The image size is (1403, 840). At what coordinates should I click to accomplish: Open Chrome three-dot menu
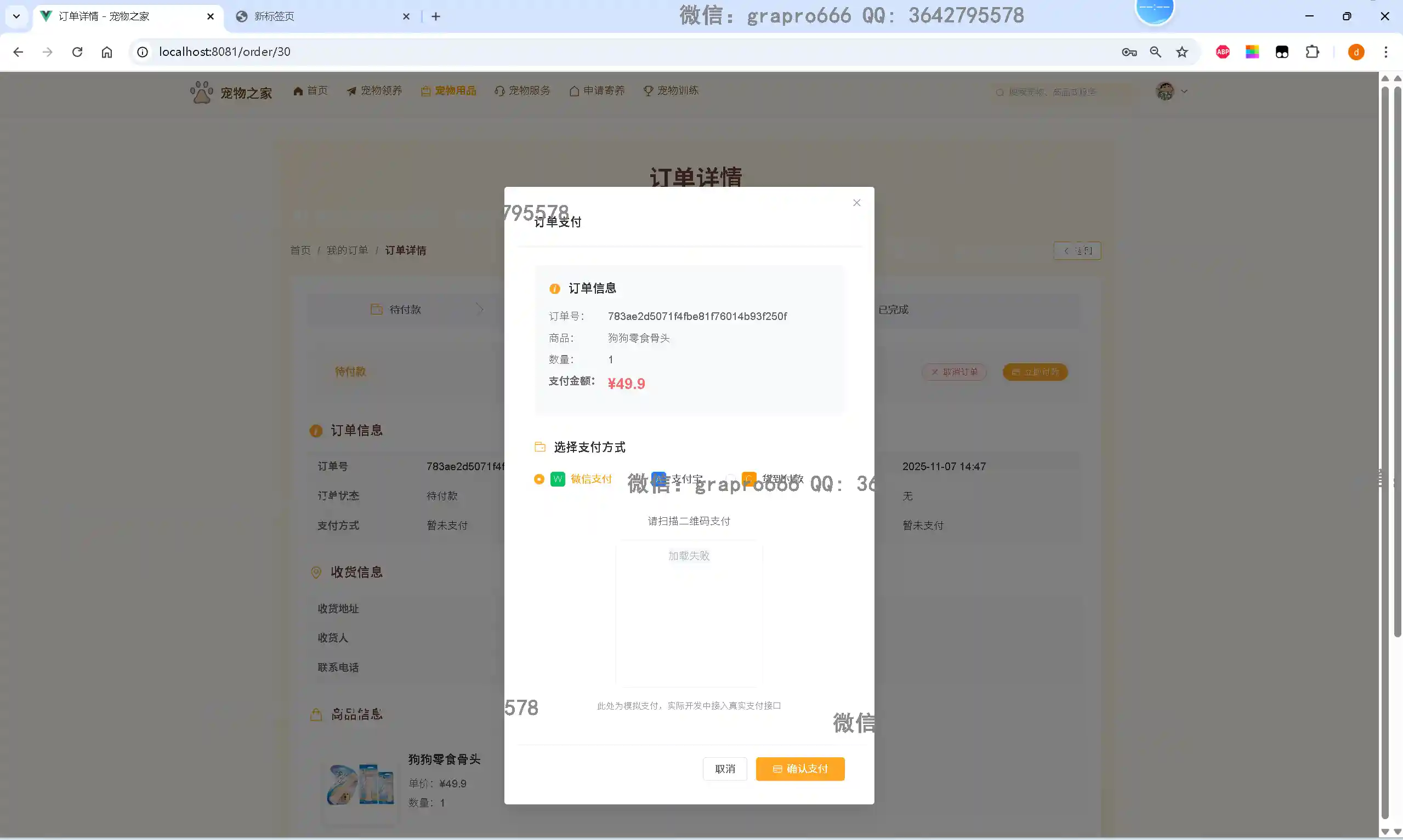tap(1385, 52)
